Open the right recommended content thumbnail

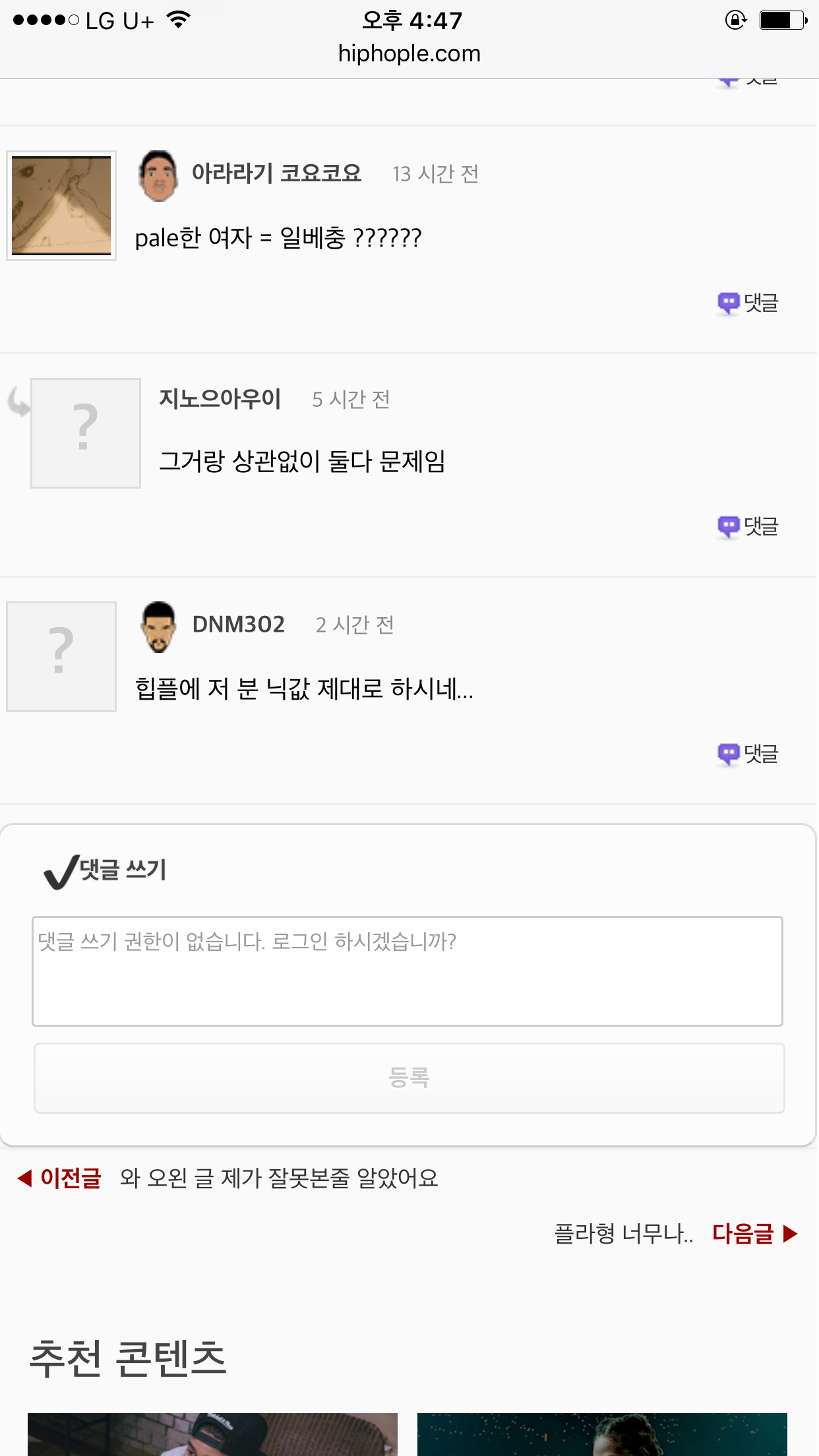coord(602,1435)
